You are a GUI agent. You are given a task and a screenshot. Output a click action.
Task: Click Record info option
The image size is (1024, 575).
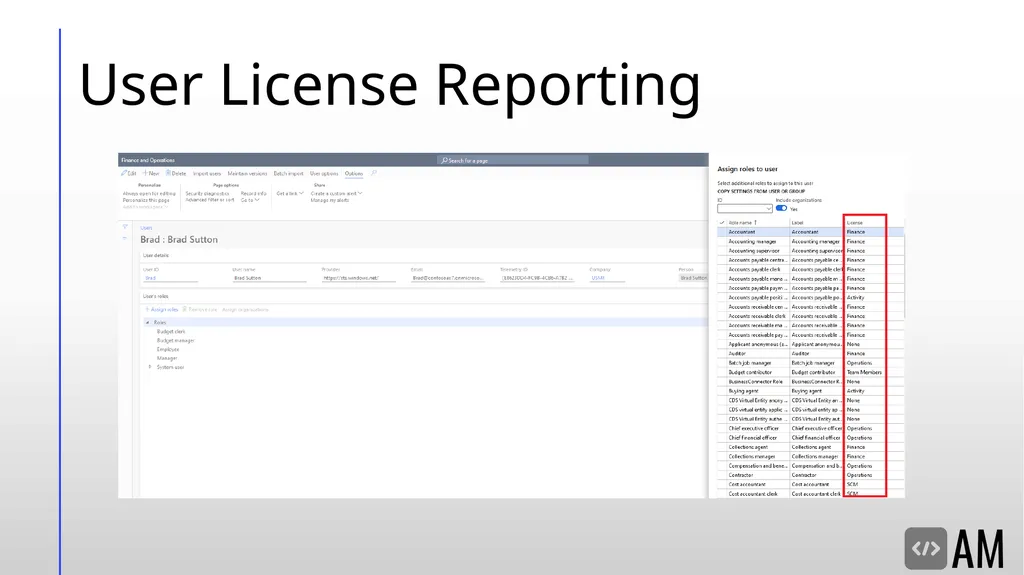coord(253,193)
